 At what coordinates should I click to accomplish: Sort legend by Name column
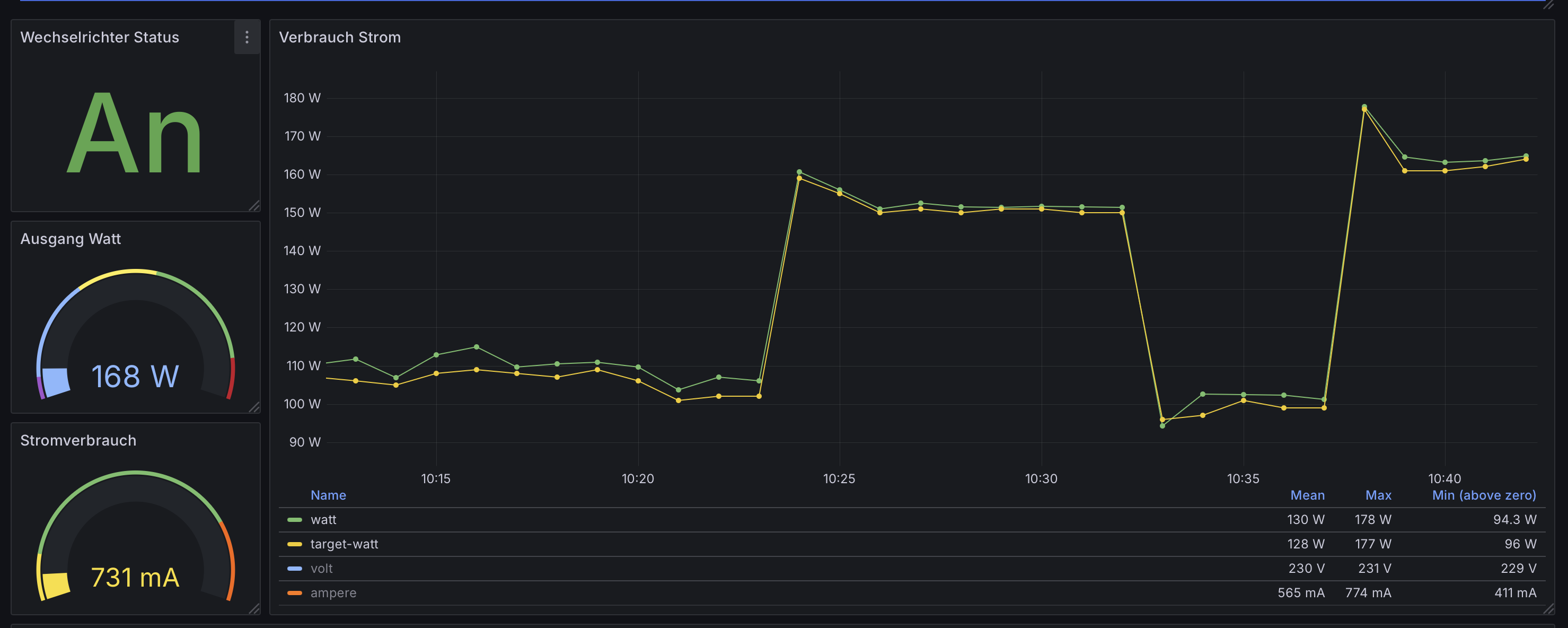(x=328, y=495)
